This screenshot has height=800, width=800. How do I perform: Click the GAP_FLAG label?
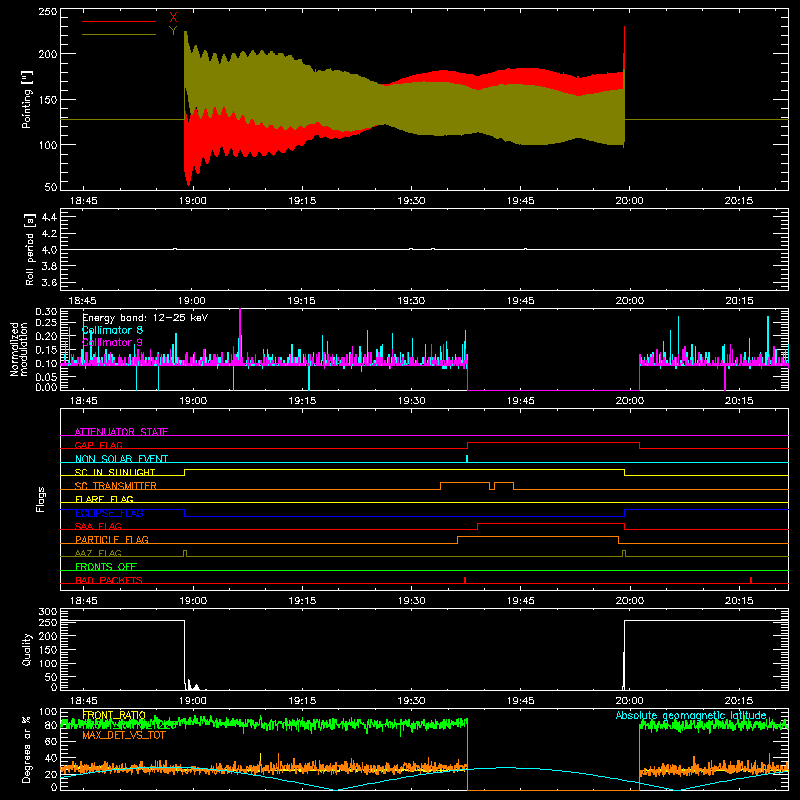pyautogui.click(x=98, y=445)
